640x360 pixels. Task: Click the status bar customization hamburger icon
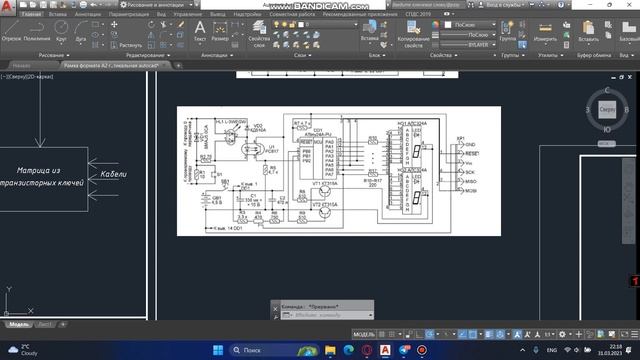[635, 334]
